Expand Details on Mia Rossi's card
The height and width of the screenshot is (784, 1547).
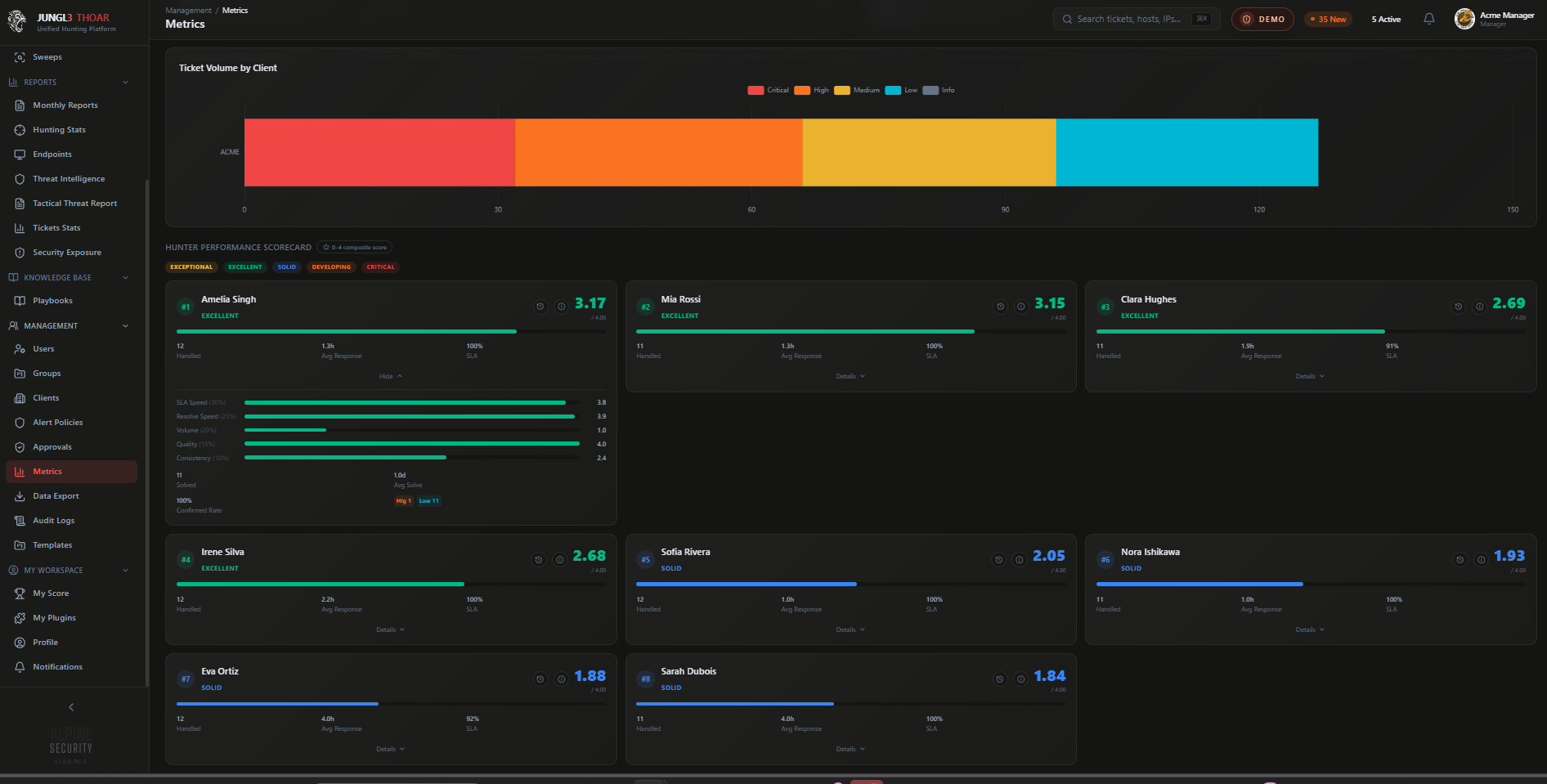click(x=850, y=377)
